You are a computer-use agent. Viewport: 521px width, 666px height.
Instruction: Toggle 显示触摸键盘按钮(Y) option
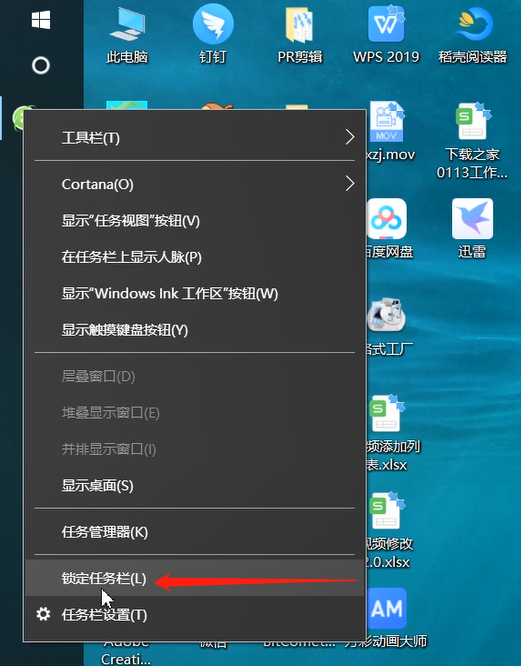194,330
